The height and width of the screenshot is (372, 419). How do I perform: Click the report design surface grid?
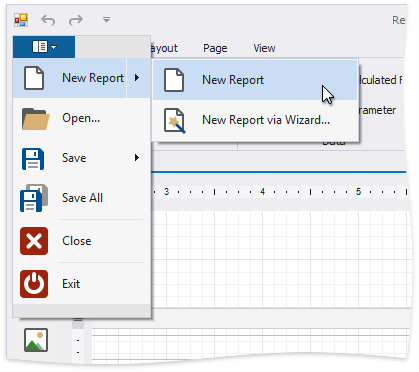pos(280,260)
